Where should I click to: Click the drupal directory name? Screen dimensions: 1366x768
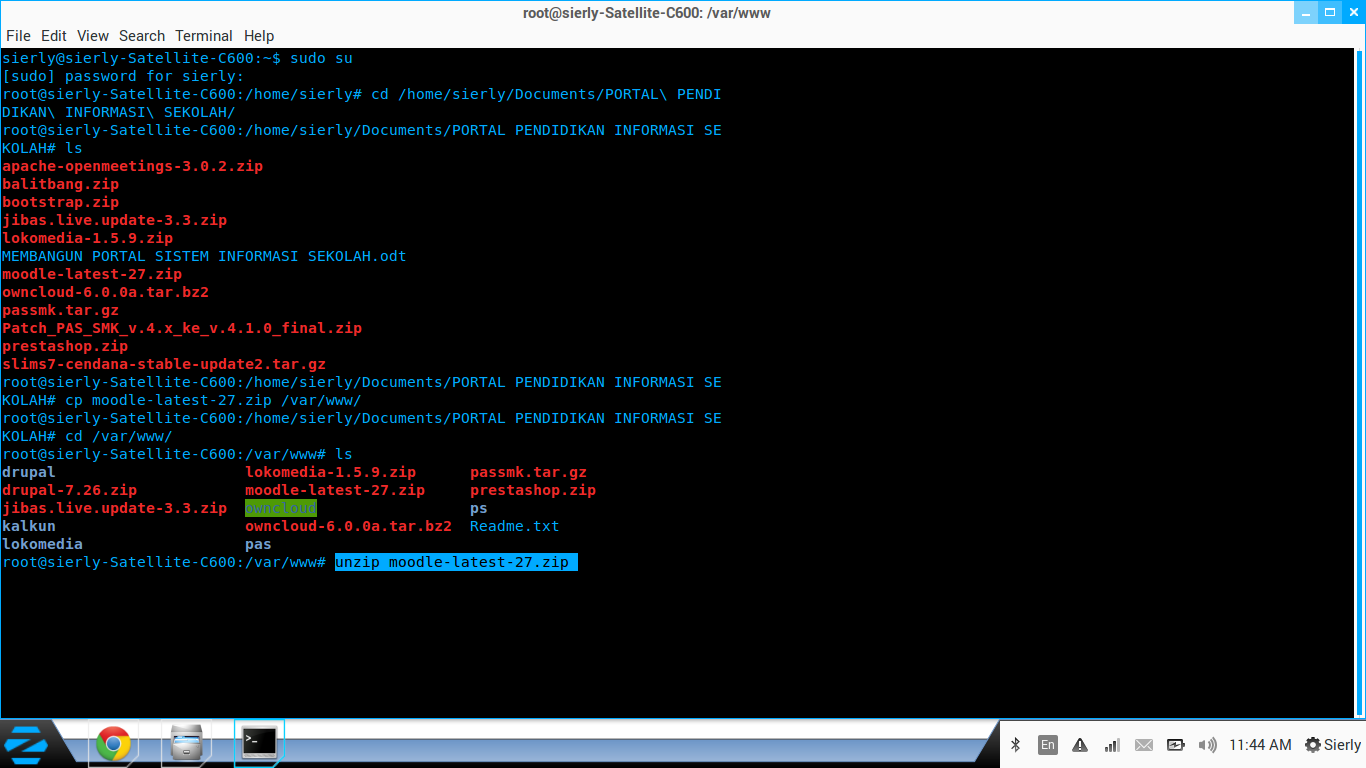[x=29, y=472]
